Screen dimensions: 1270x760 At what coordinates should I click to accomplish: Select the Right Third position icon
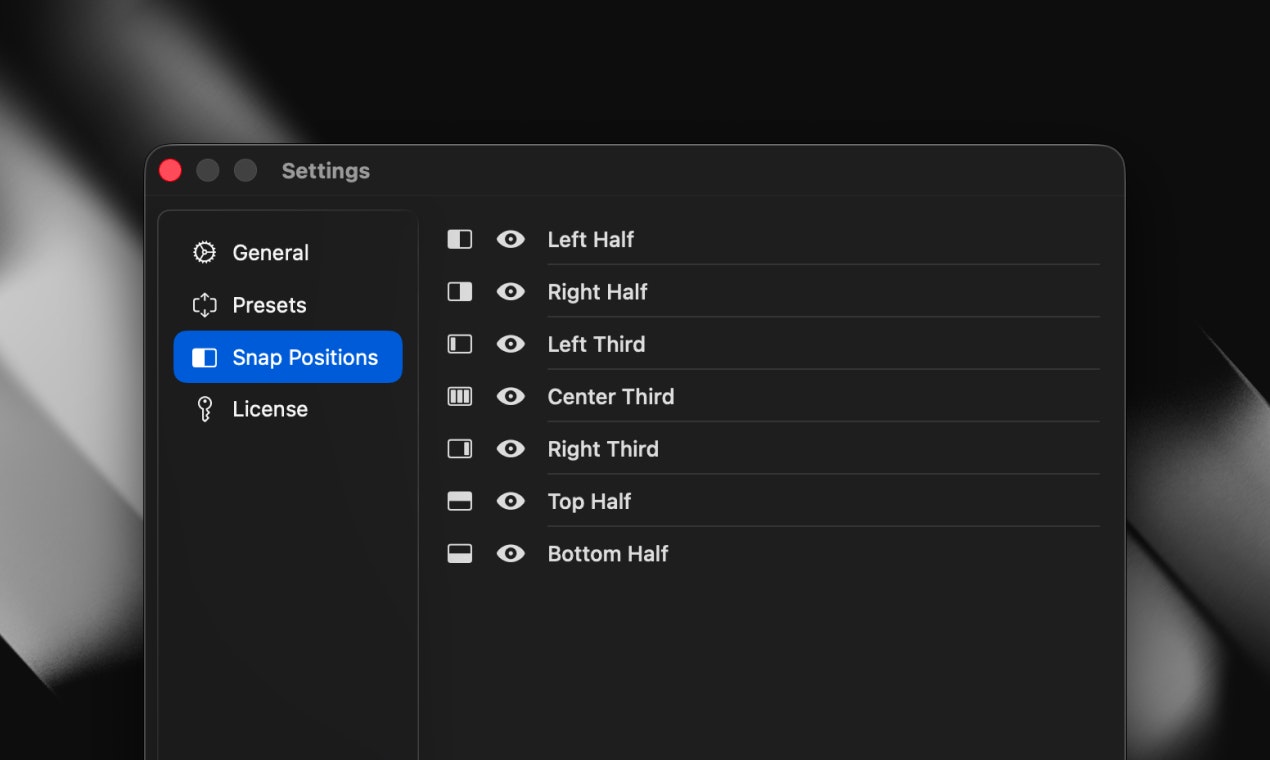pos(459,448)
